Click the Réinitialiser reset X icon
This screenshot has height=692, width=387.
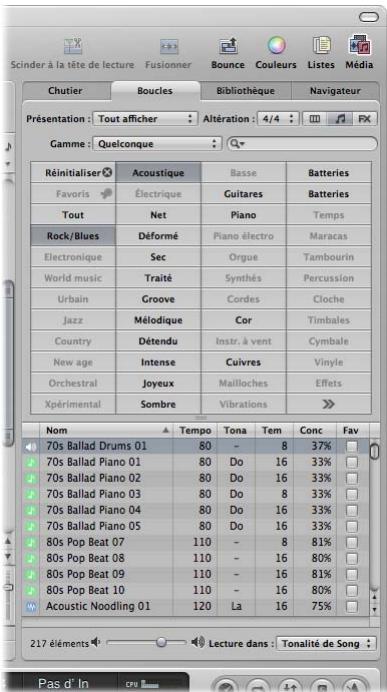pos(107,173)
